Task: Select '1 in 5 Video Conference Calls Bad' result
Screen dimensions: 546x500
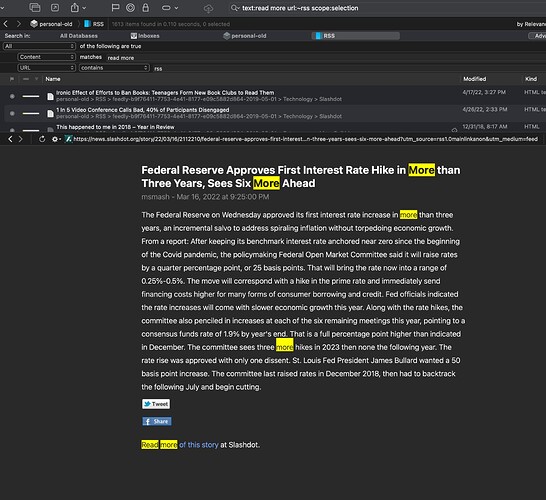Action: (x=143, y=110)
